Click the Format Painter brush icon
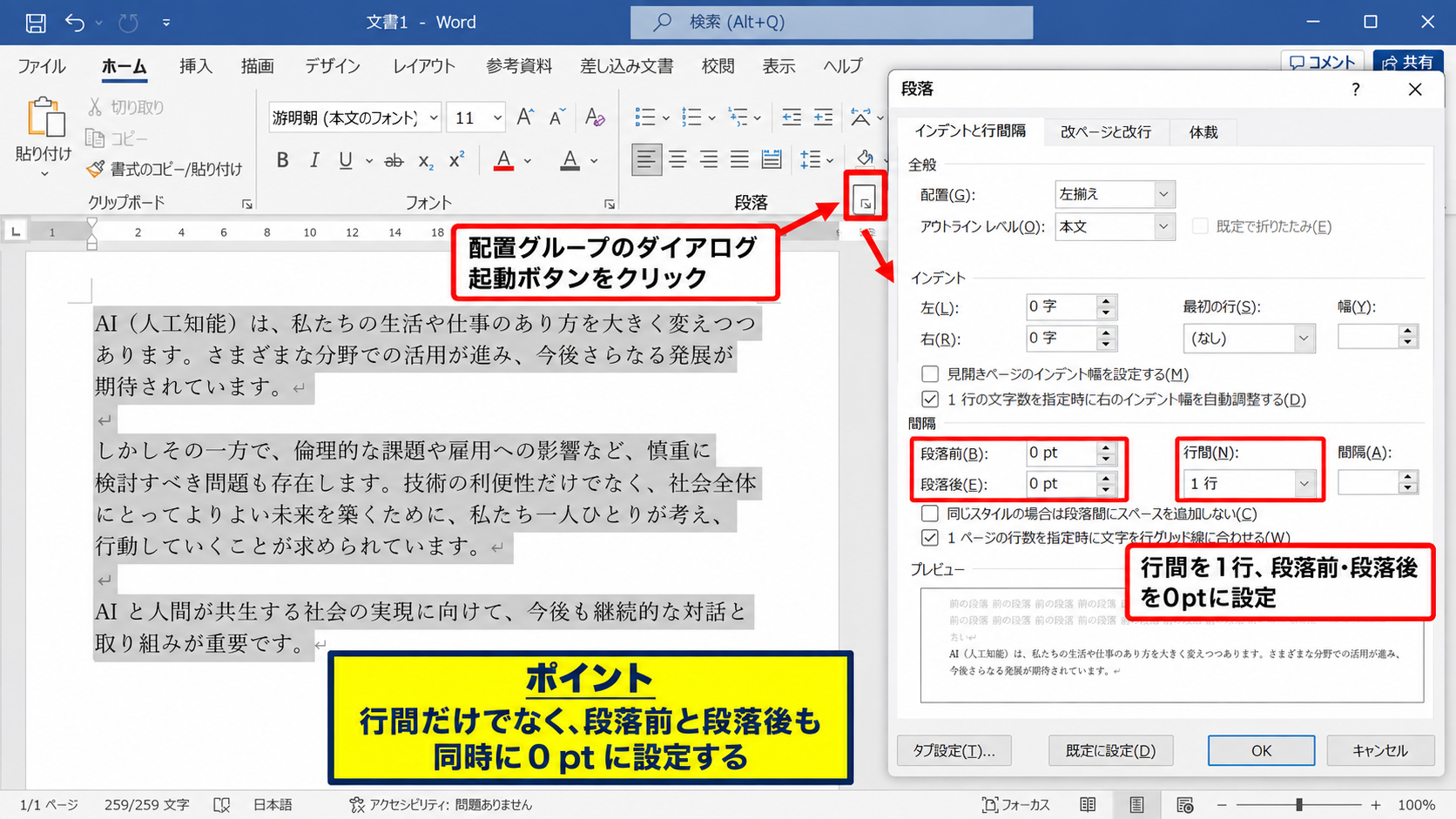1456x819 pixels. coord(95,169)
